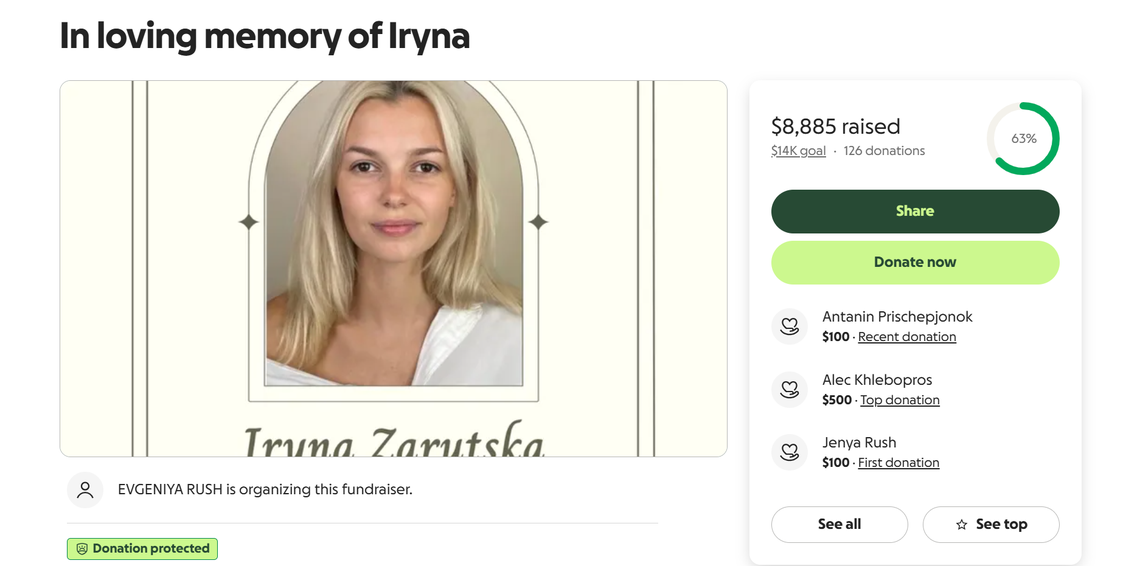Screen dimensions: 1140x566
Task: Click the star icon in See top
Action: pyautogui.click(x=961, y=525)
